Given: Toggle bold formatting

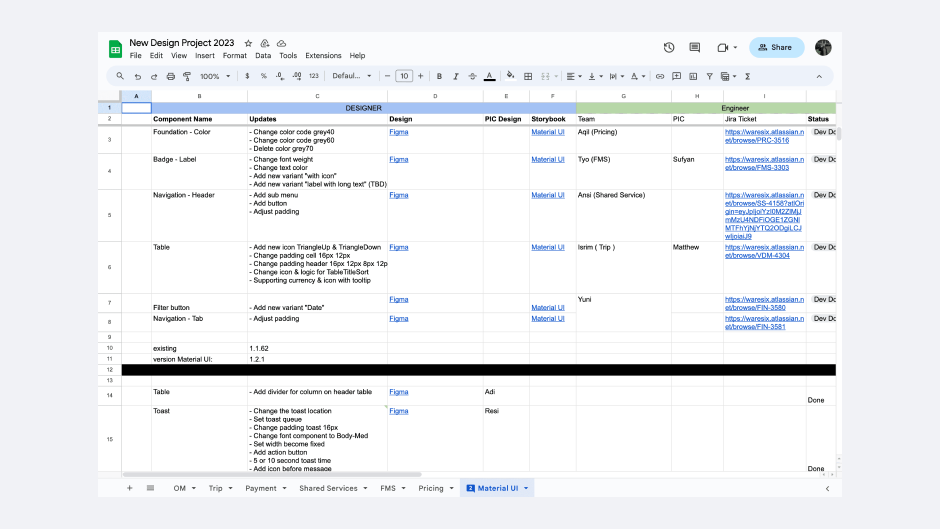Looking at the screenshot, I should (439, 76).
